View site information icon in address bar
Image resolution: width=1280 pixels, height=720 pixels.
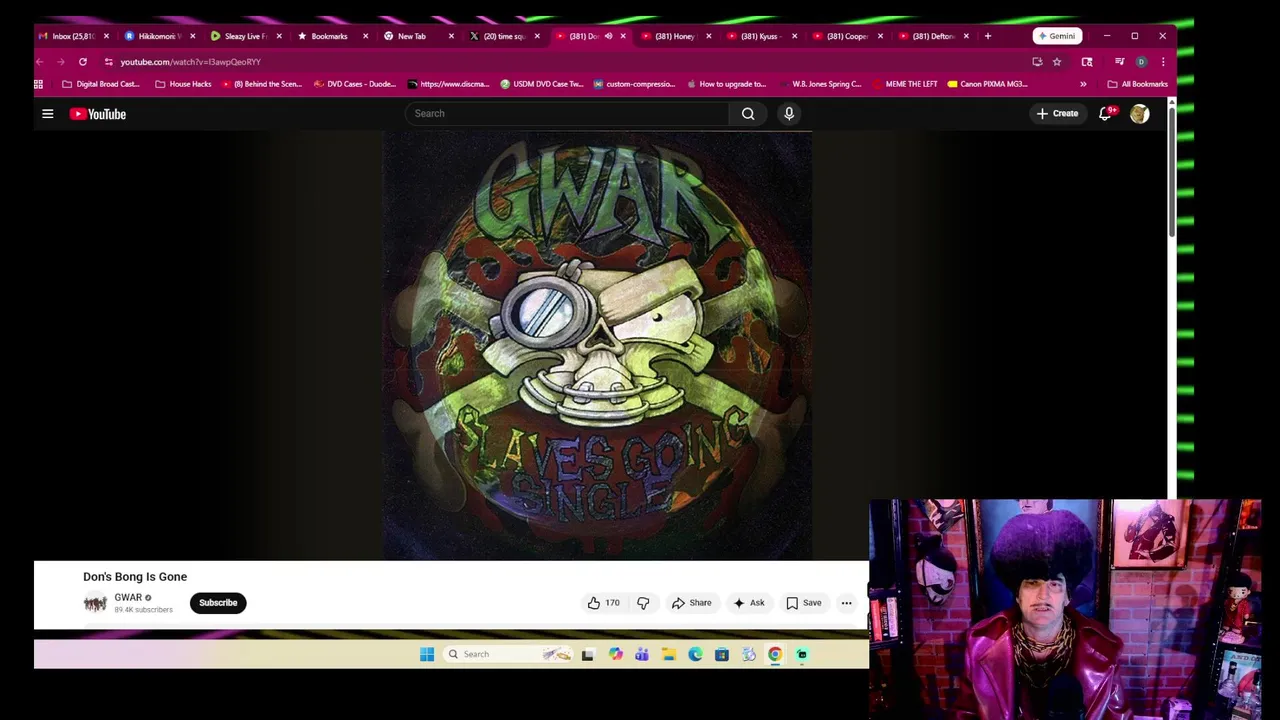pos(108,62)
